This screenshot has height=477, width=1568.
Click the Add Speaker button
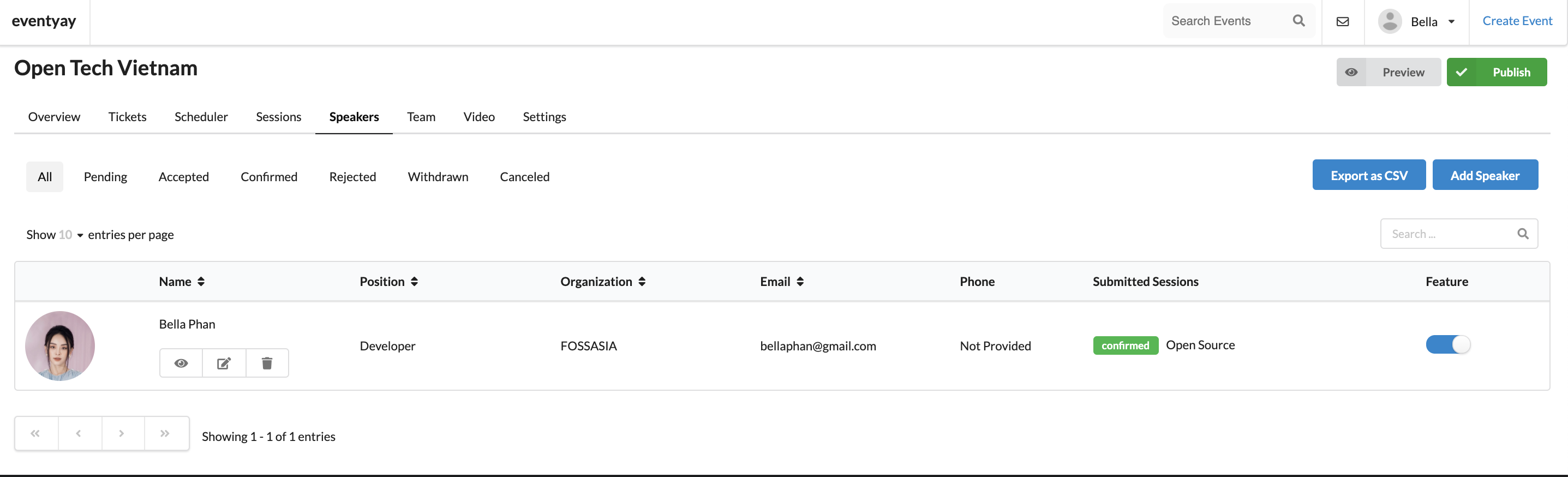tap(1485, 175)
